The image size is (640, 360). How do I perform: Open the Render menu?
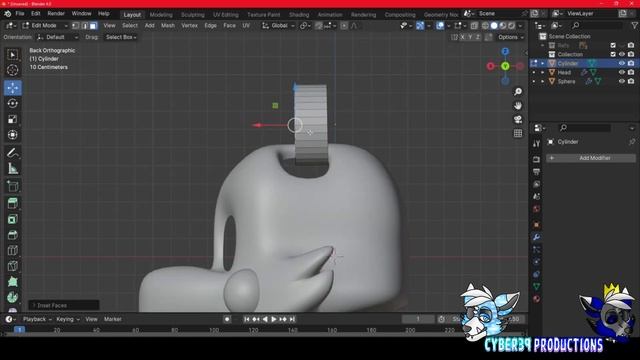tap(56, 14)
